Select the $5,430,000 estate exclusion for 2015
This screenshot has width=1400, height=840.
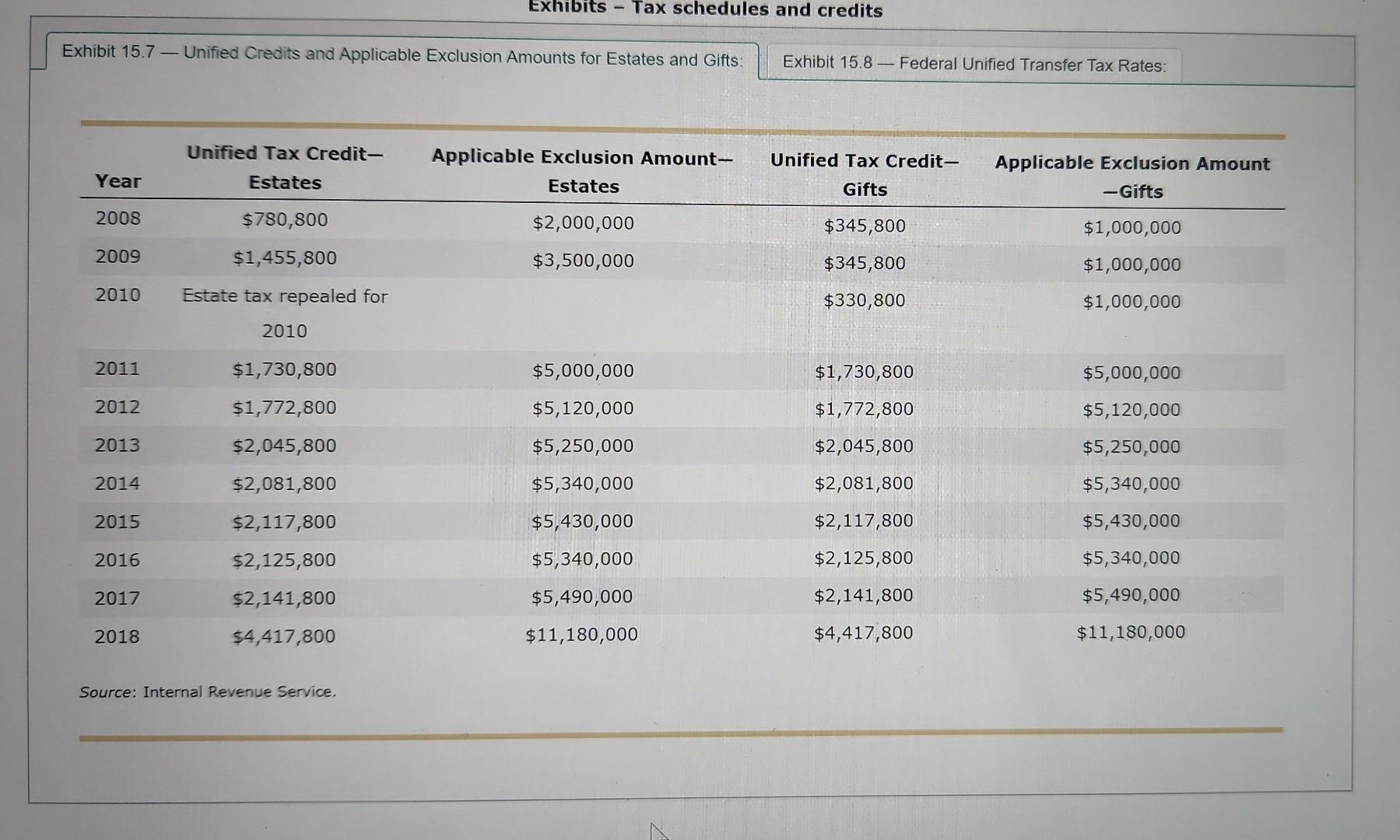[583, 521]
